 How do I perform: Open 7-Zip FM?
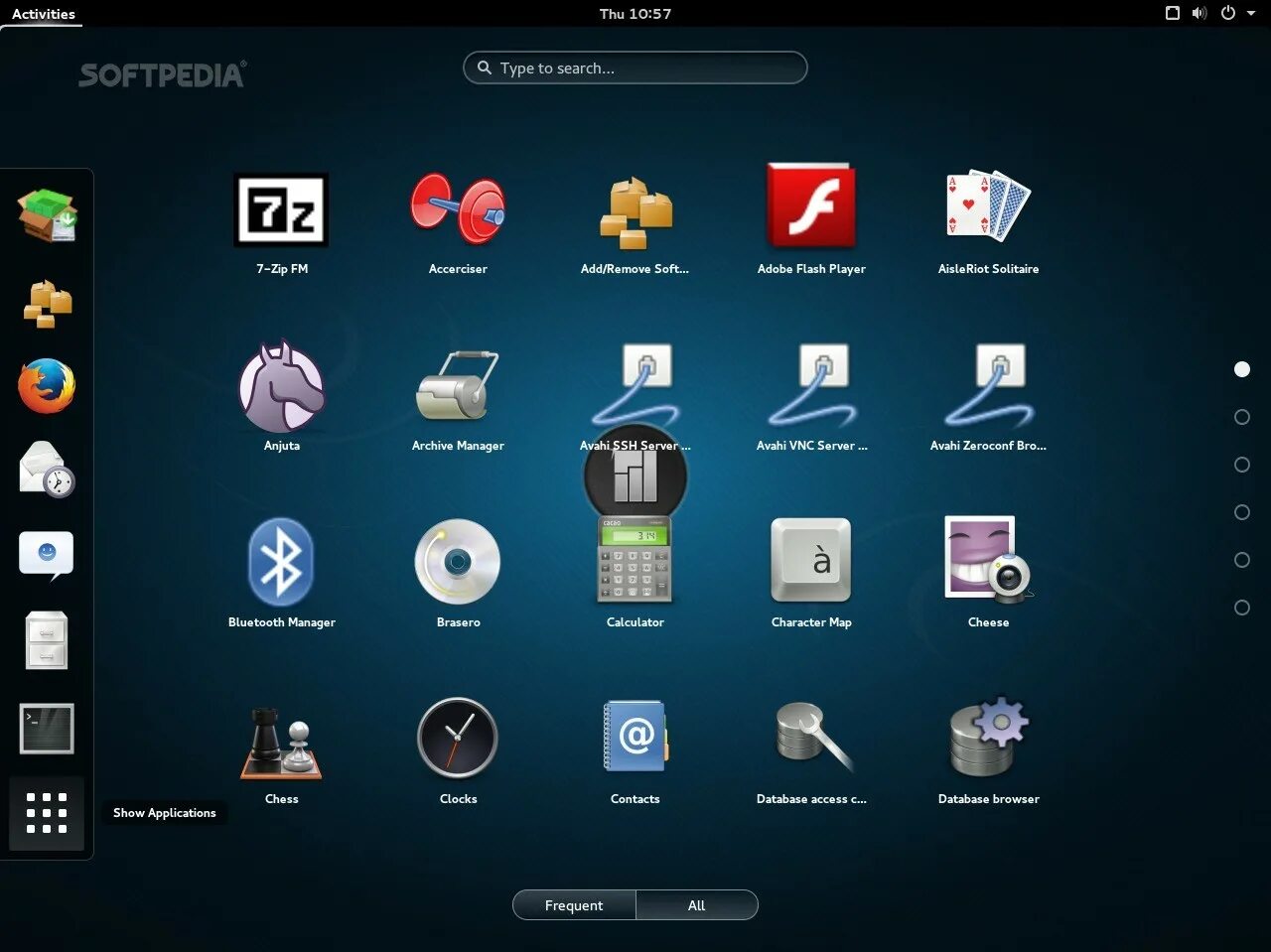coord(281,210)
